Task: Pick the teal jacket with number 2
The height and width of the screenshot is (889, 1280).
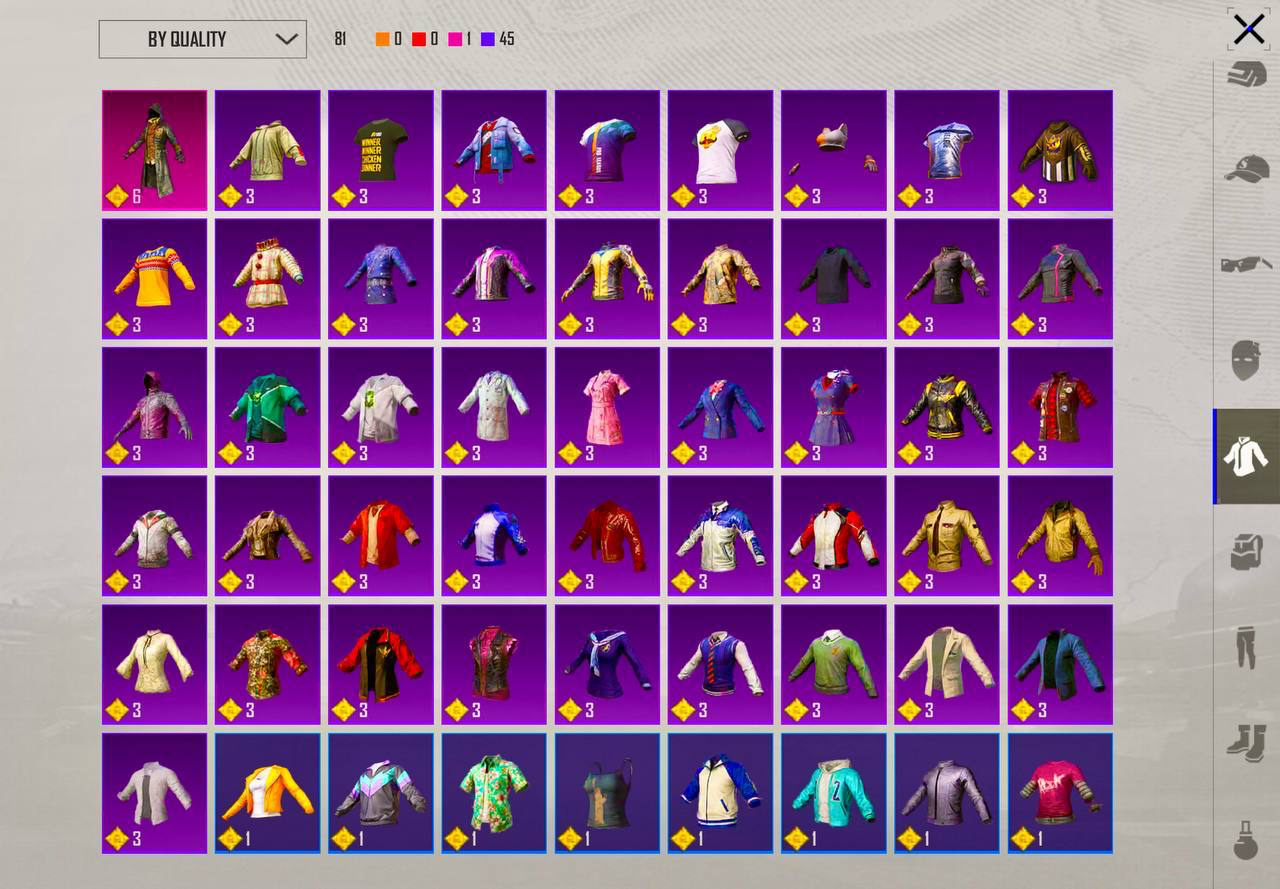Action: (834, 793)
